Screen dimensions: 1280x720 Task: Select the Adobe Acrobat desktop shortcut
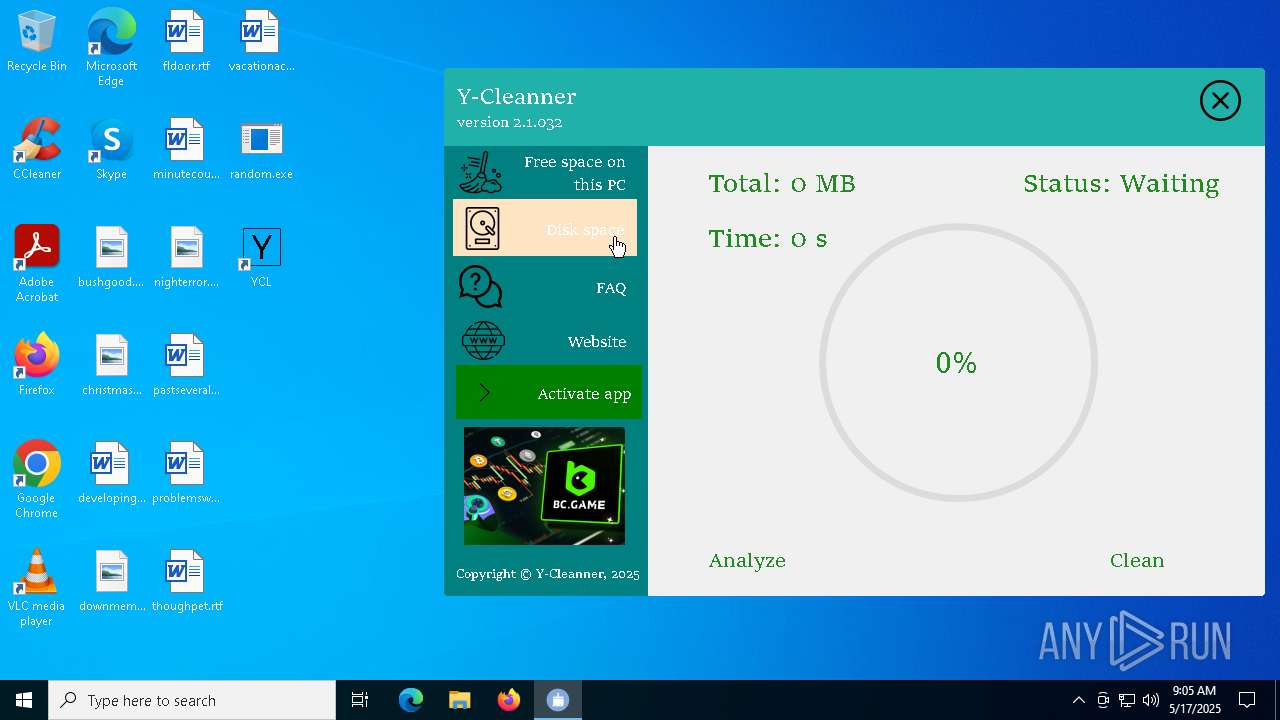tap(37, 264)
